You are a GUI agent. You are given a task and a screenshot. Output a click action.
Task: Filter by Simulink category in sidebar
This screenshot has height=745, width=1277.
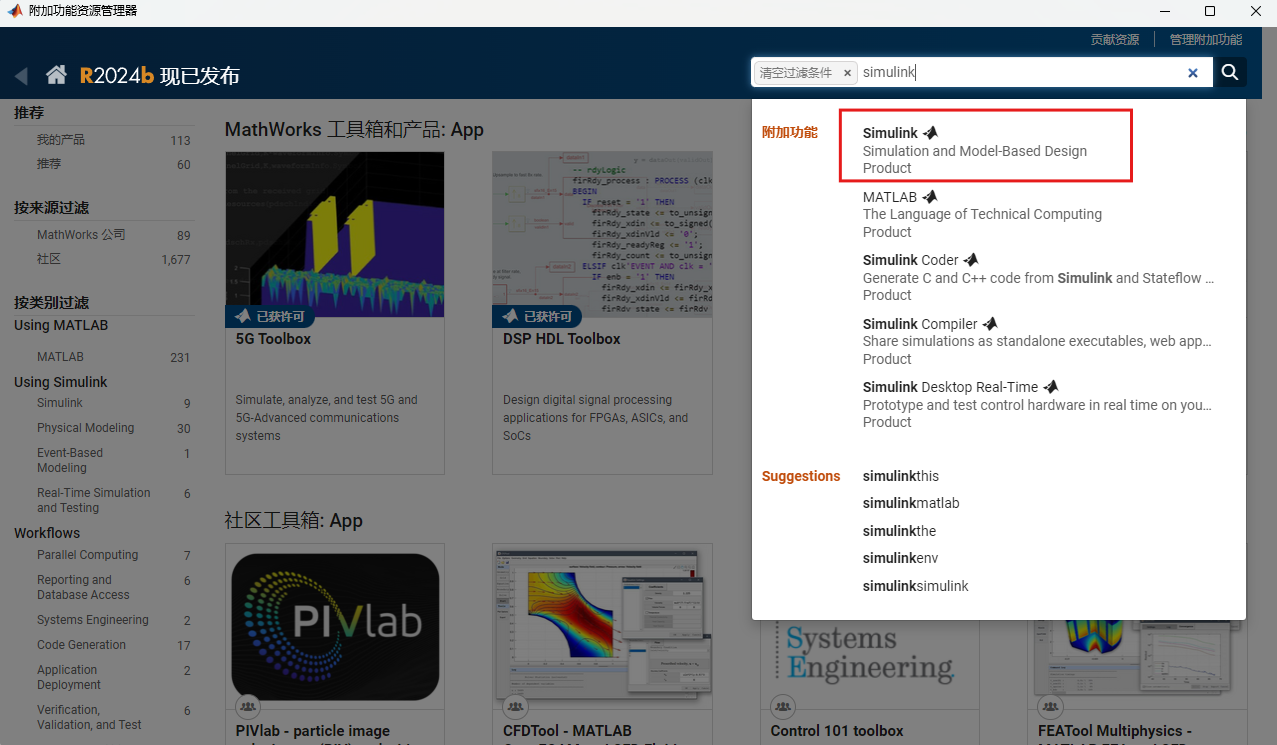60,403
